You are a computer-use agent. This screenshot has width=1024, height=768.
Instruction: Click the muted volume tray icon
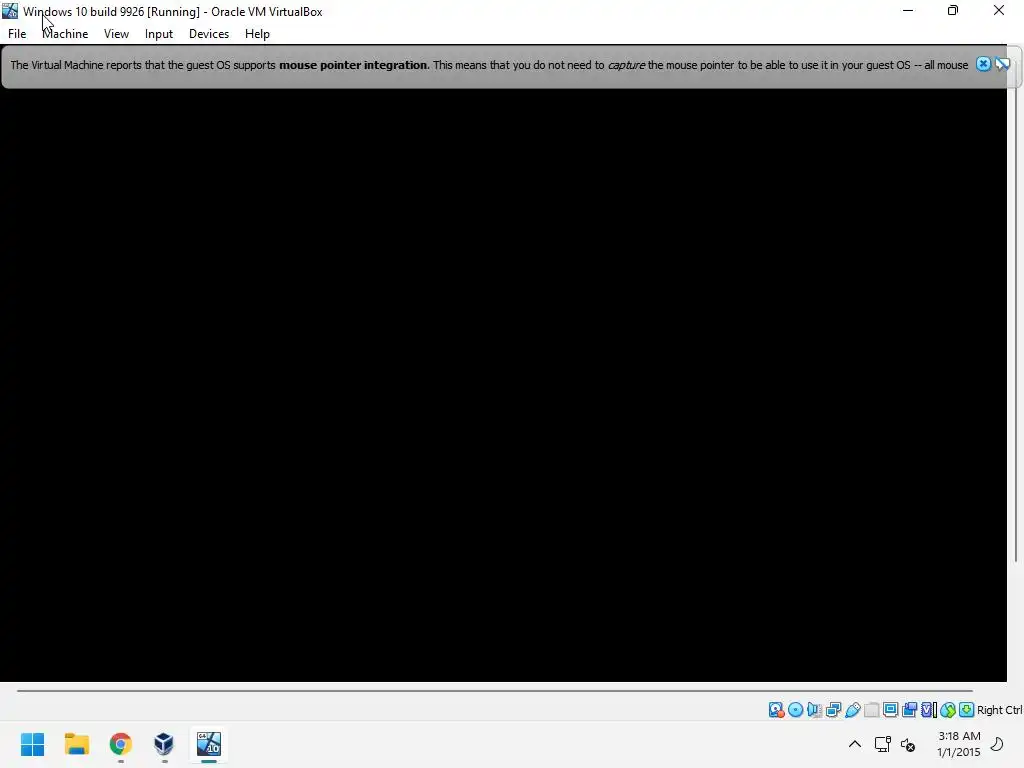(908, 744)
